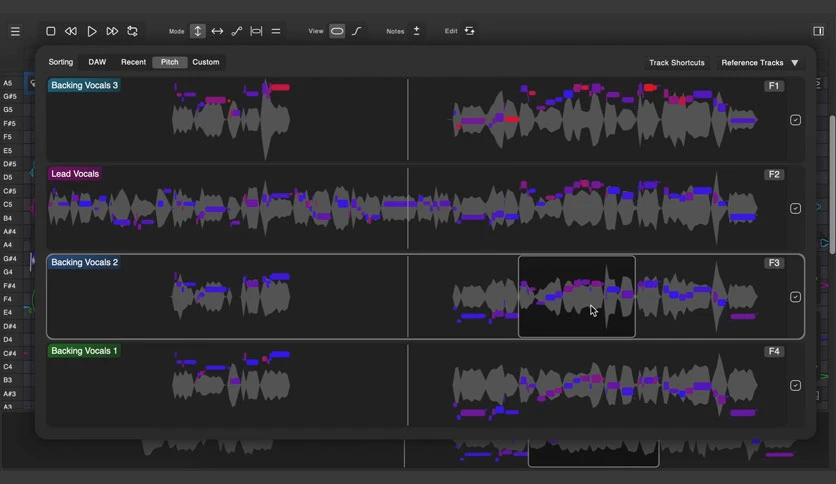Toggle loop playback icon
The width and height of the screenshot is (836, 484).
(x=132, y=31)
